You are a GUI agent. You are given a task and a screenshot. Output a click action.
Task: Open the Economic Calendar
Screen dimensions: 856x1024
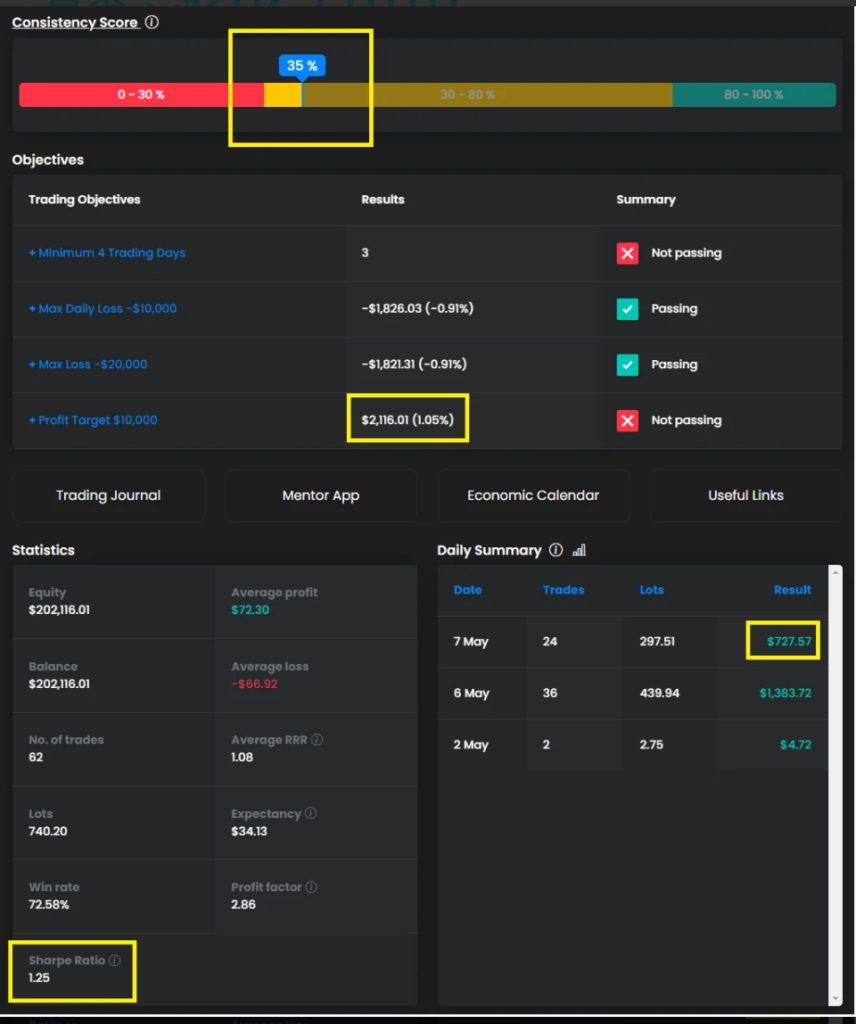(x=533, y=496)
